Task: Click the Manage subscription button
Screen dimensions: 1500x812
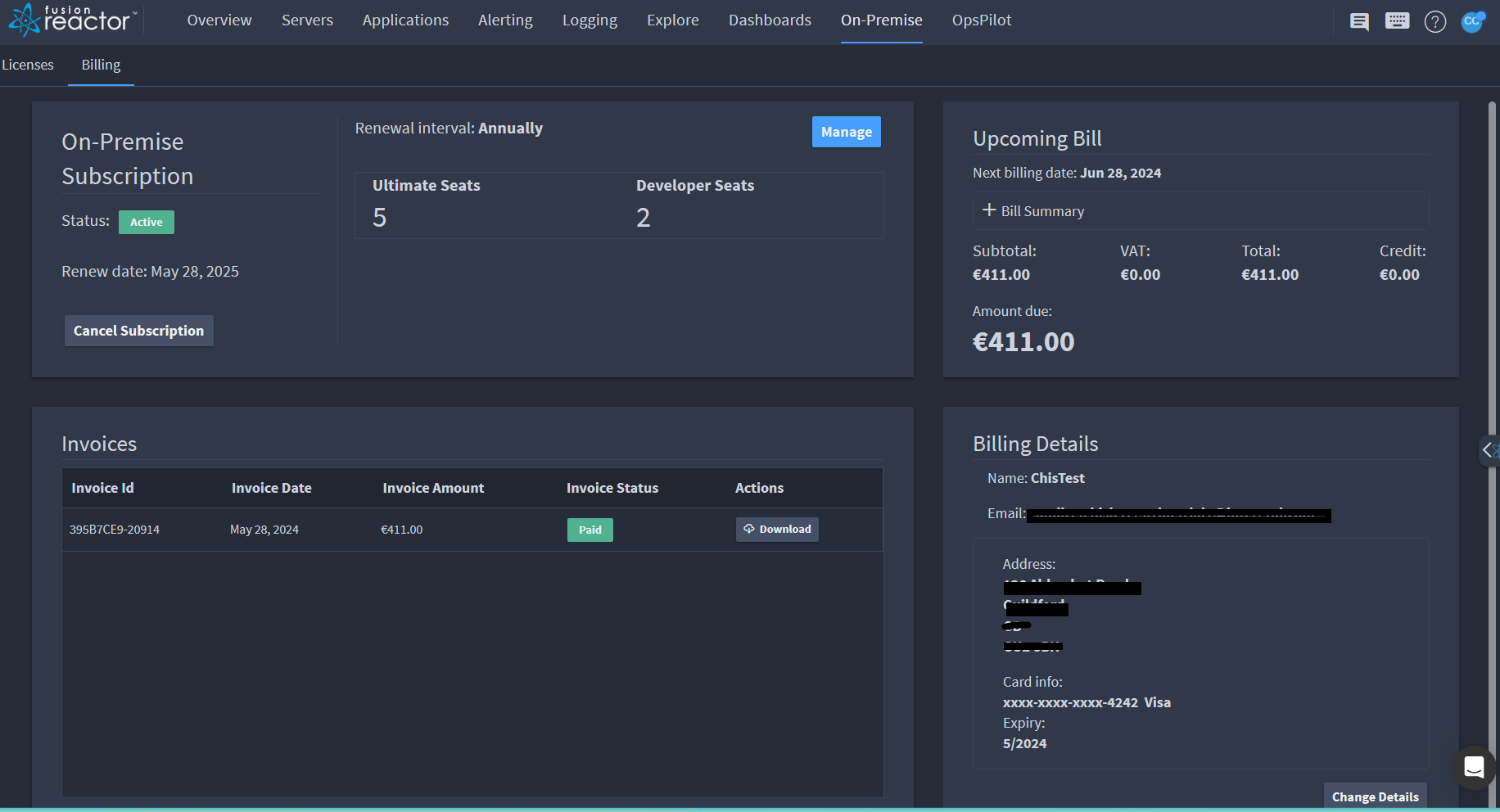Action: click(x=847, y=132)
